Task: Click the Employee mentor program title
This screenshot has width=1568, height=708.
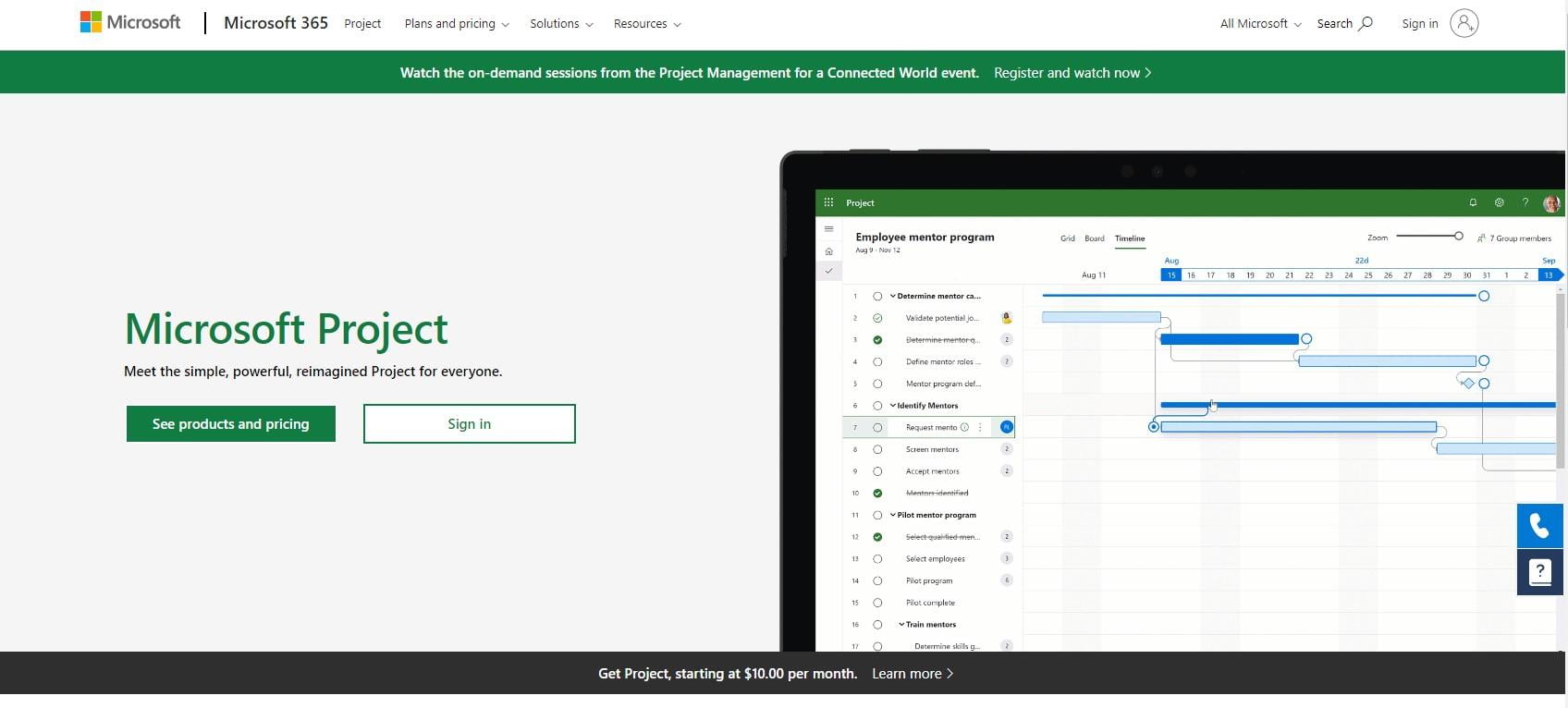Action: tap(925, 238)
